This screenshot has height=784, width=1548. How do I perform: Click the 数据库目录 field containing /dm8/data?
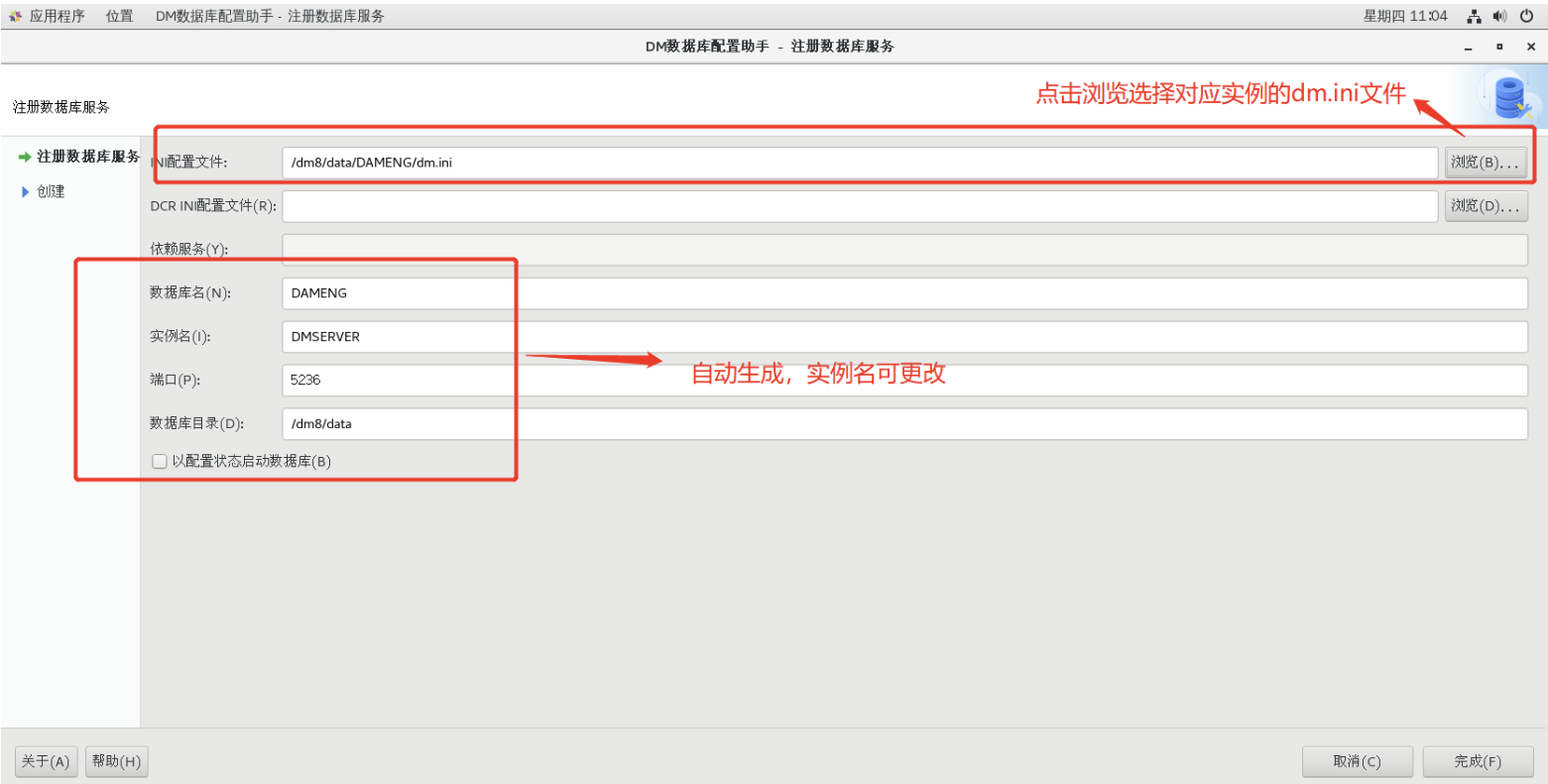pos(904,424)
